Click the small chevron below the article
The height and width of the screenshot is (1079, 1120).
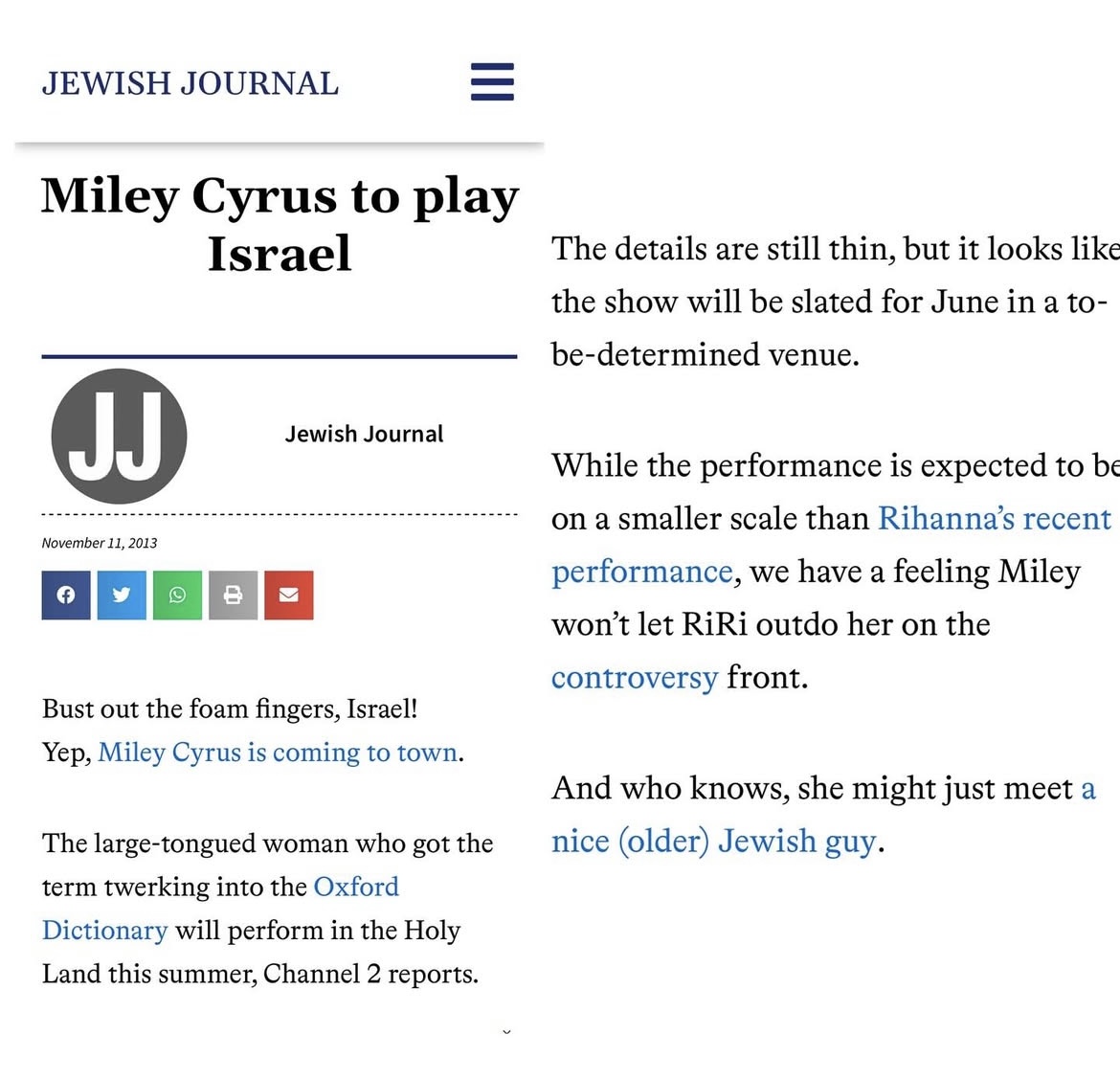pos(506,1031)
